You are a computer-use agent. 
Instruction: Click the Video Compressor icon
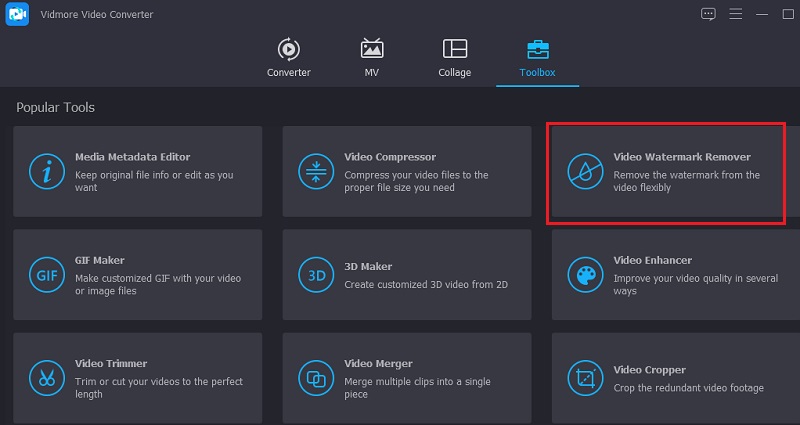(315, 171)
